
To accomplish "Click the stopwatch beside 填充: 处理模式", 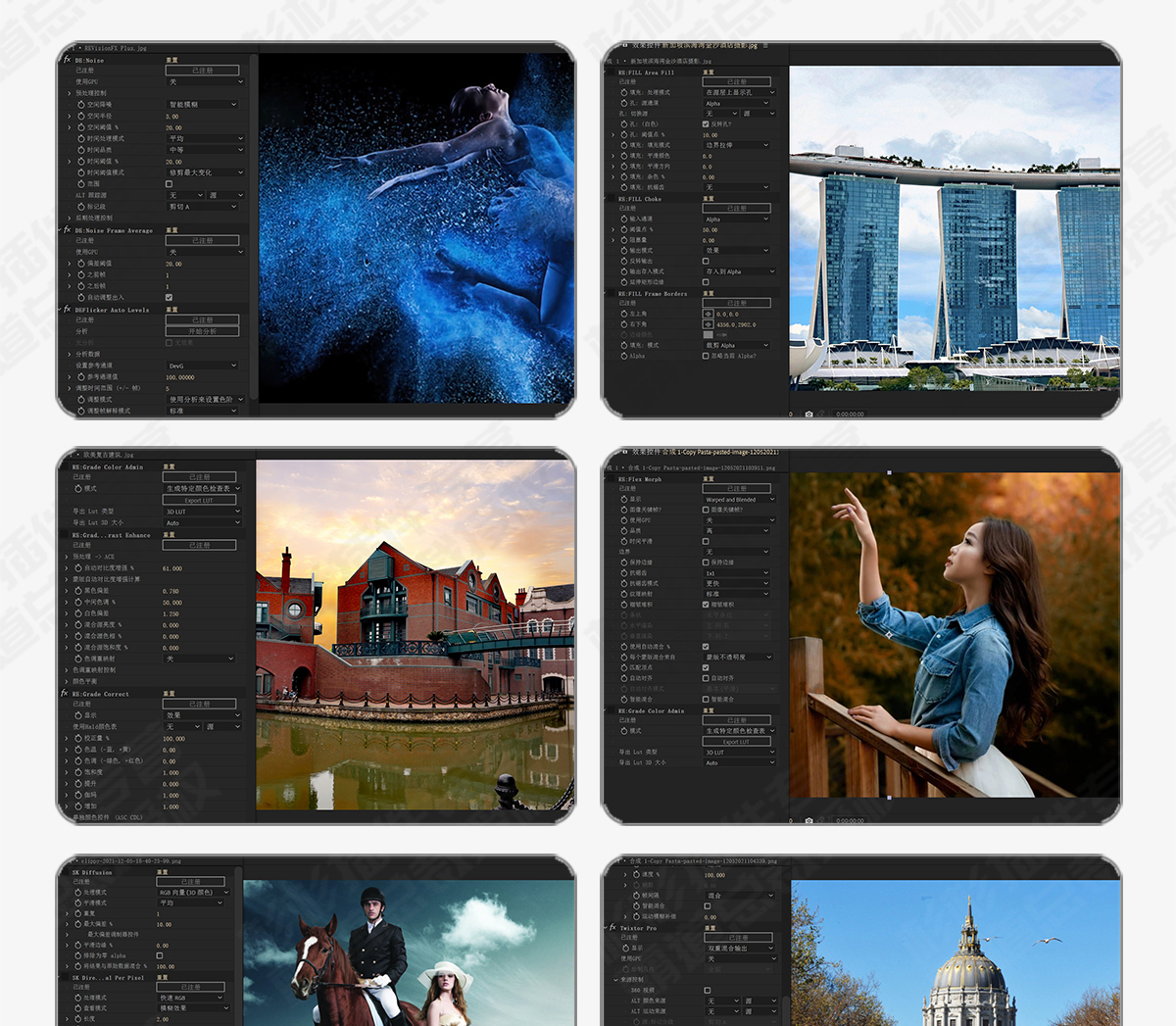I will pyautogui.click(x=624, y=92).
